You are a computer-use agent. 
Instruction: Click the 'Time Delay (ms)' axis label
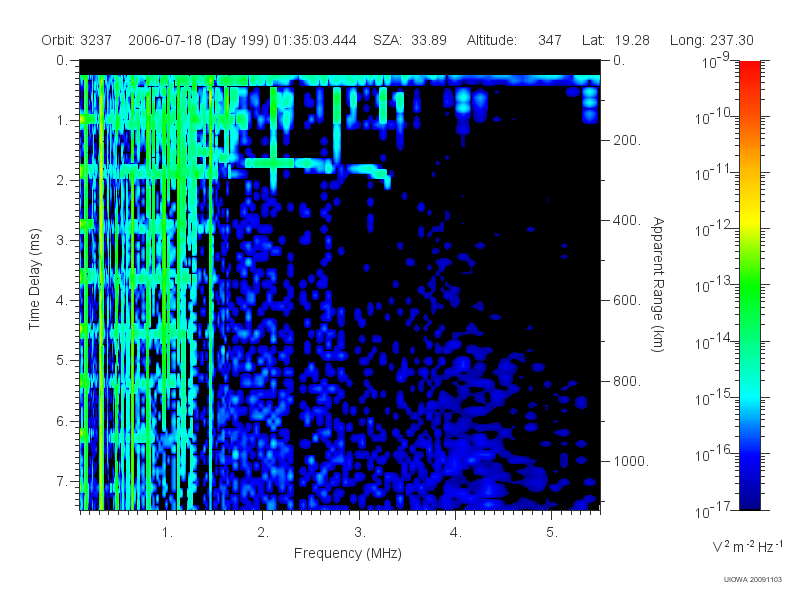pos(34,279)
